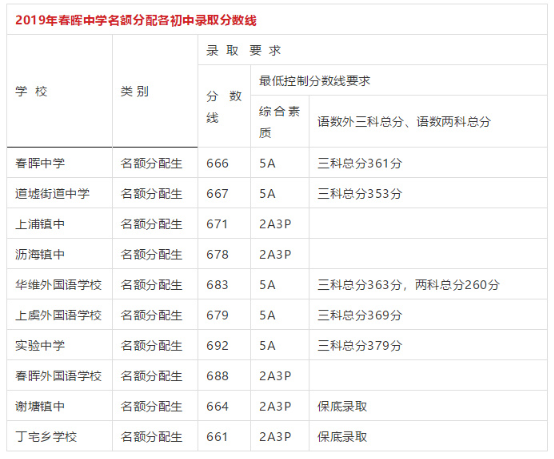Click 2A3P in the 上浦镇中 row

click(275, 224)
